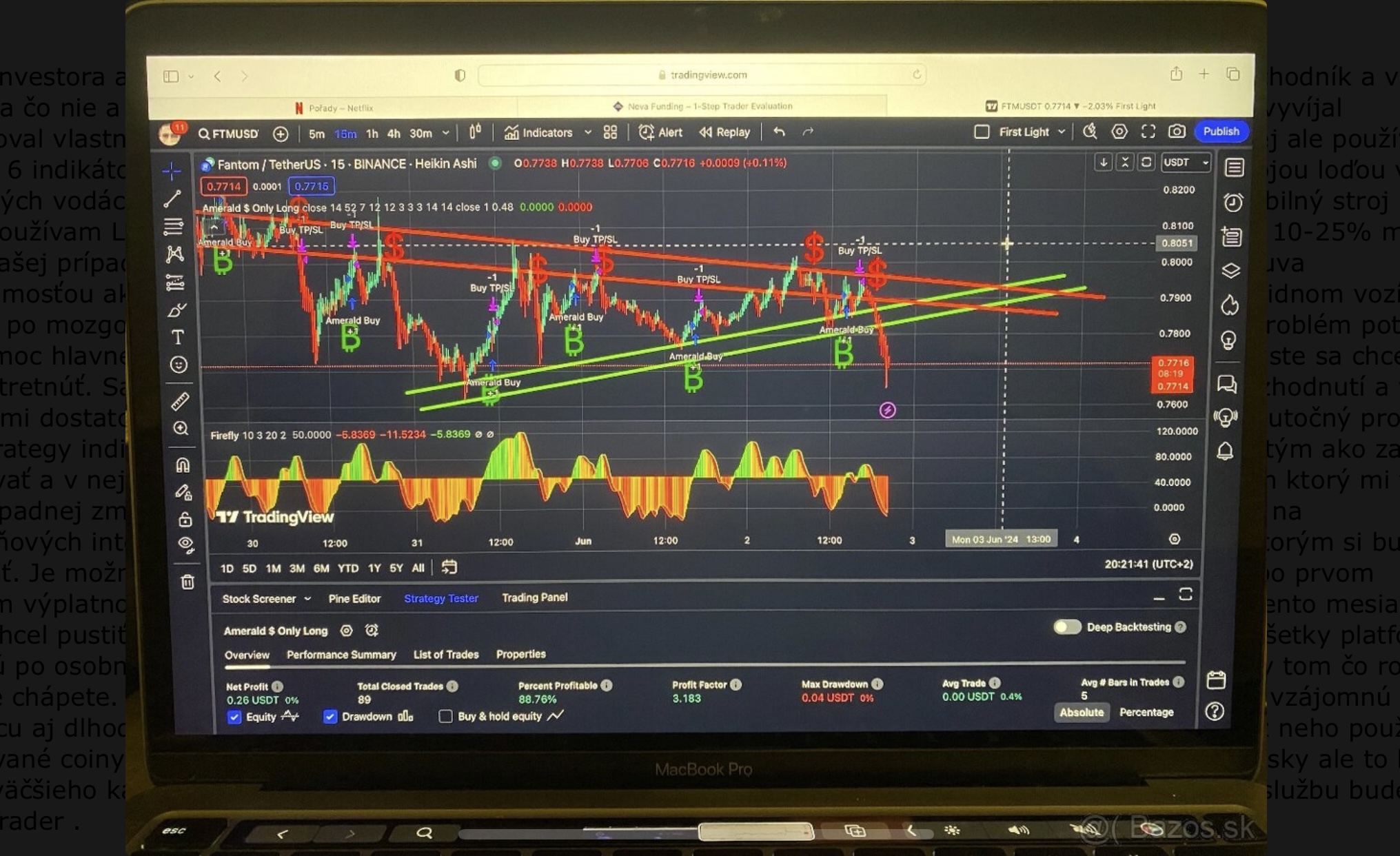Select the Absolute display mode
Screen dimensions: 1400x856
tap(1081, 712)
